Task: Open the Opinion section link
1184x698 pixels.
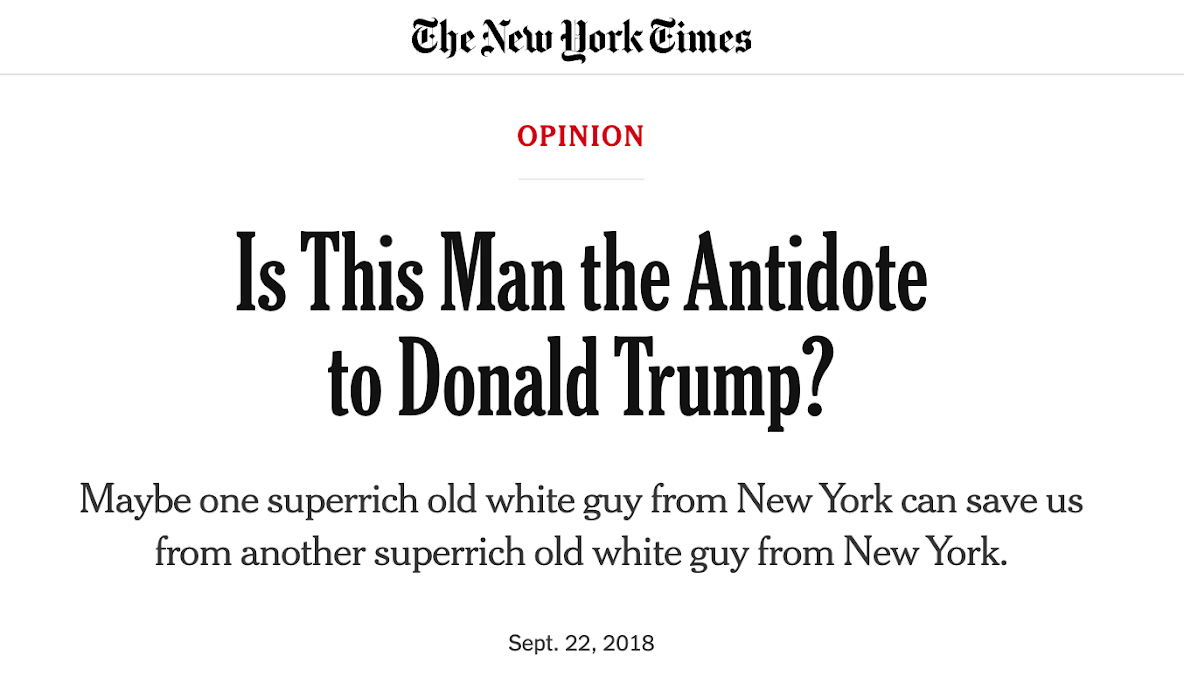Action: point(581,136)
